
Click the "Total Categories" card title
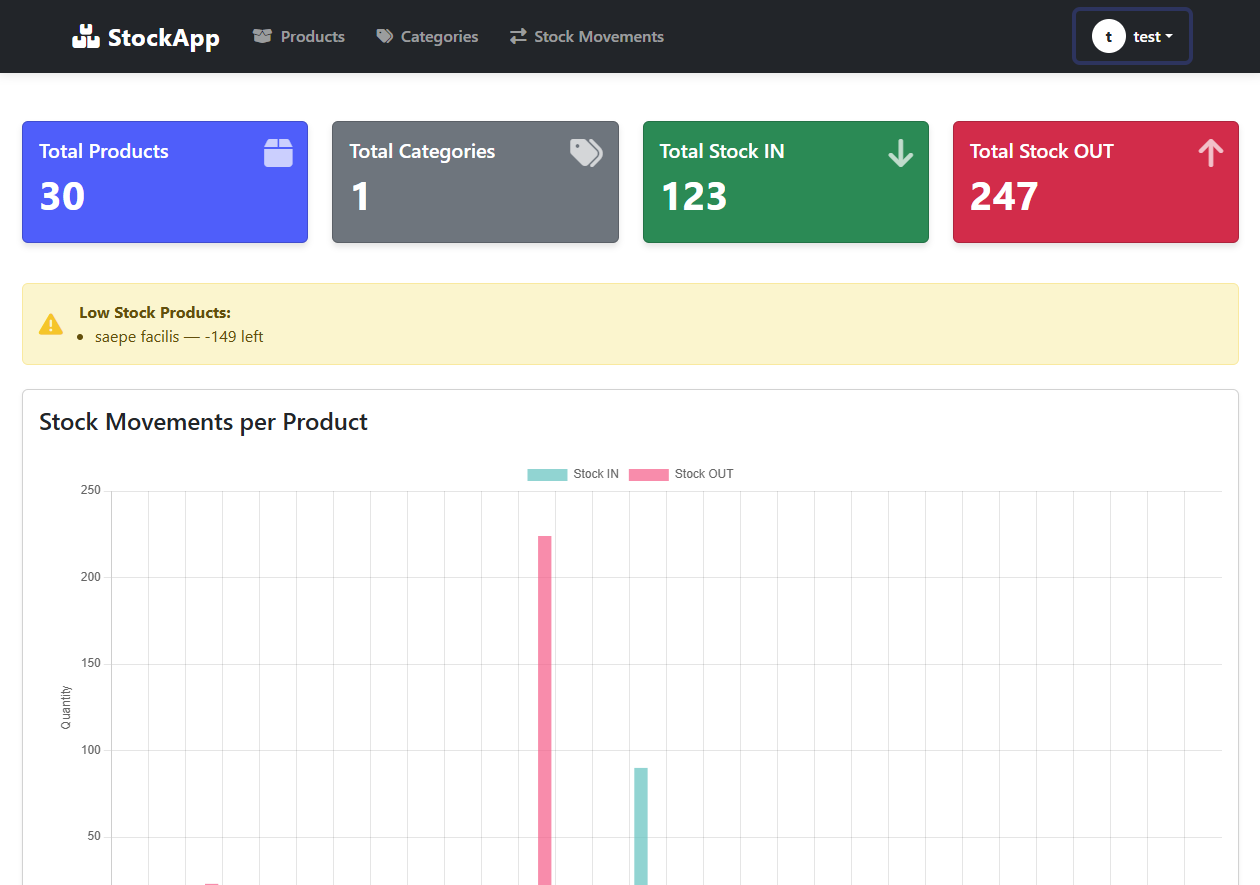tap(422, 151)
